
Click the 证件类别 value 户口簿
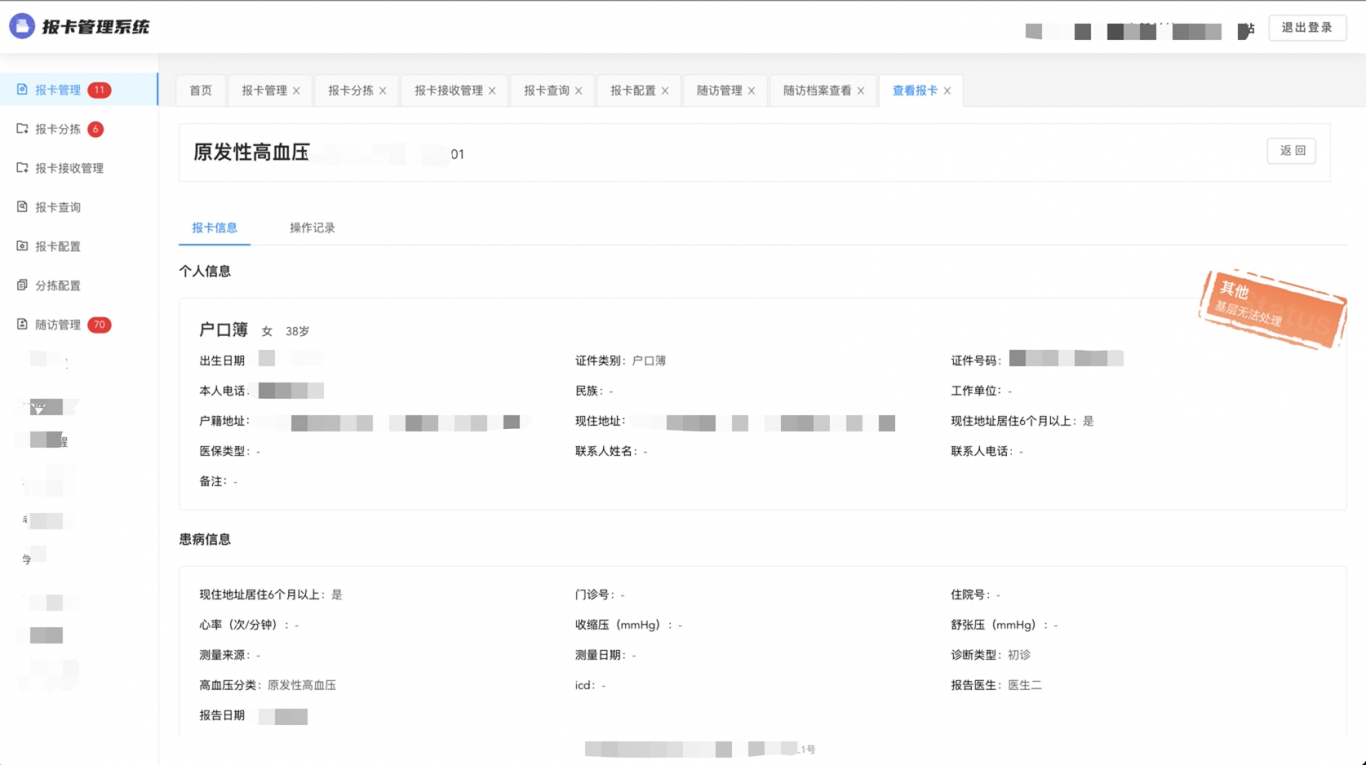pos(649,361)
